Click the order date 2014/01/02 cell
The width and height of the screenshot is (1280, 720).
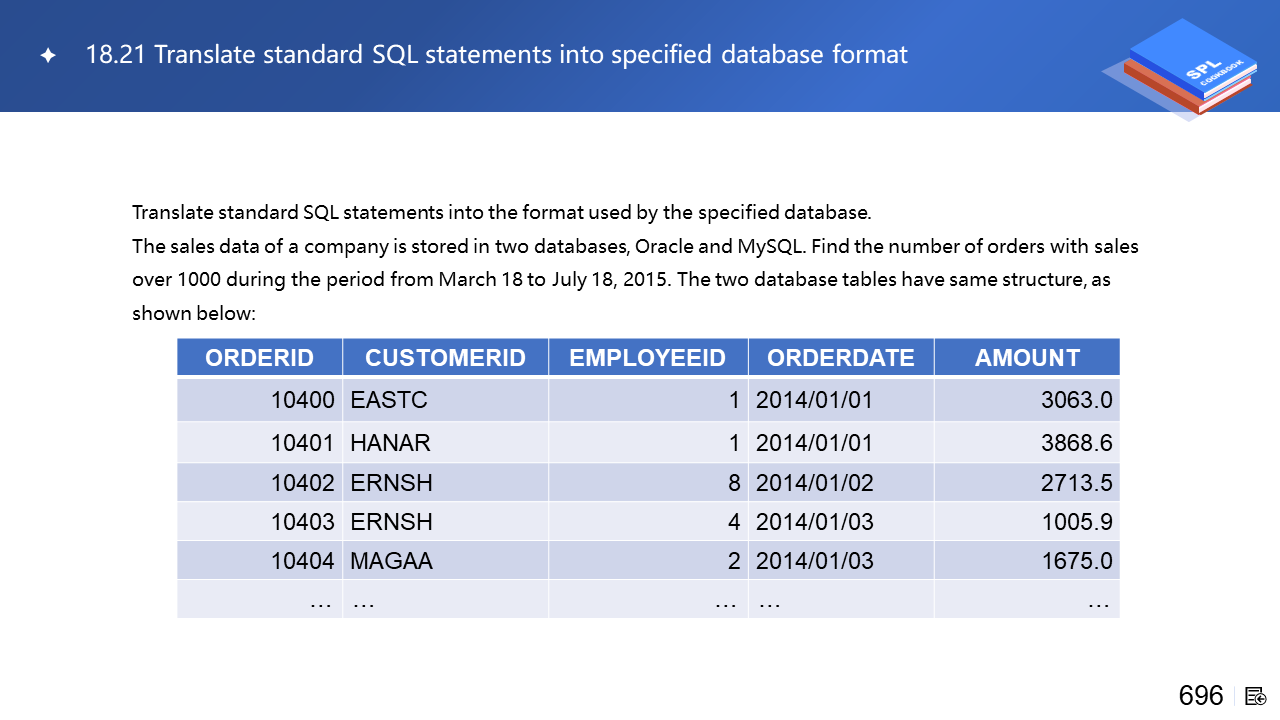click(x=815, y=483)
